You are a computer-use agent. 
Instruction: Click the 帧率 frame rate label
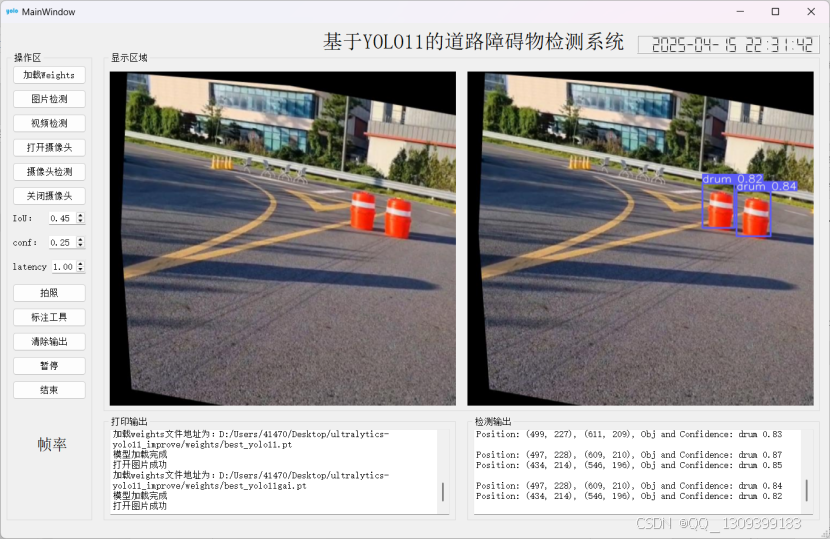pyautogui.click(x=52, y=444)
